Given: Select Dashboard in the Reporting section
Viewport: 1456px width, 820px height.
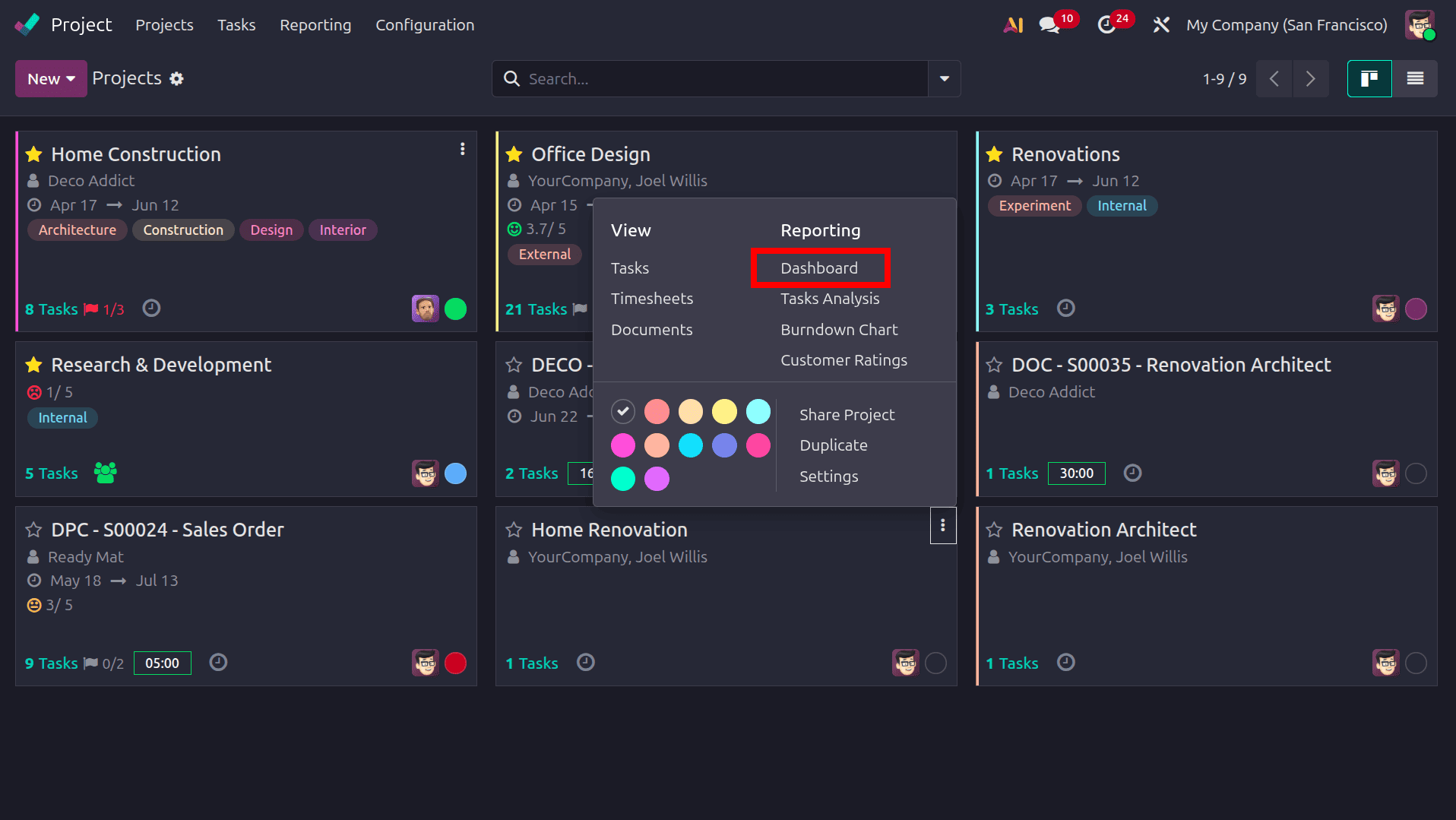Looking at the screenshot, I should point(819,268).
